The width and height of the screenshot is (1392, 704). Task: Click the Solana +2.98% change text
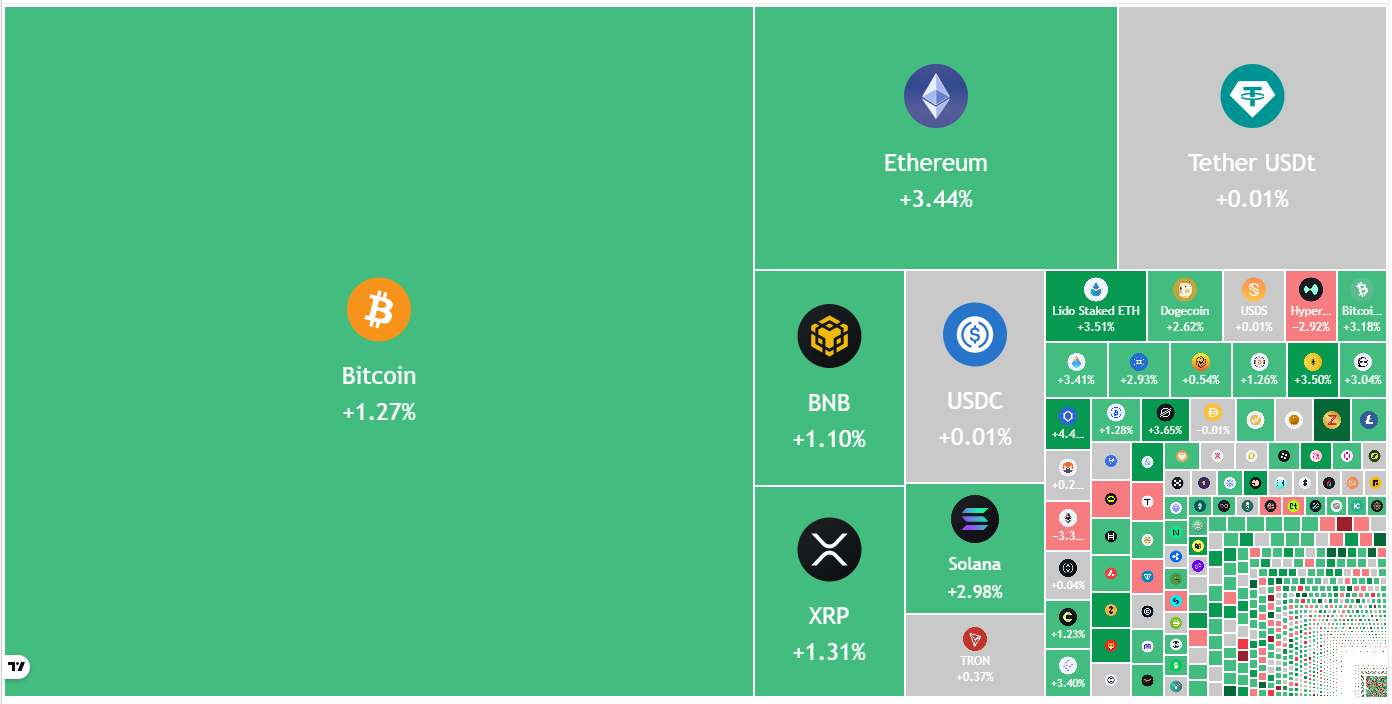pyautogui.click(x=974, y=592)
